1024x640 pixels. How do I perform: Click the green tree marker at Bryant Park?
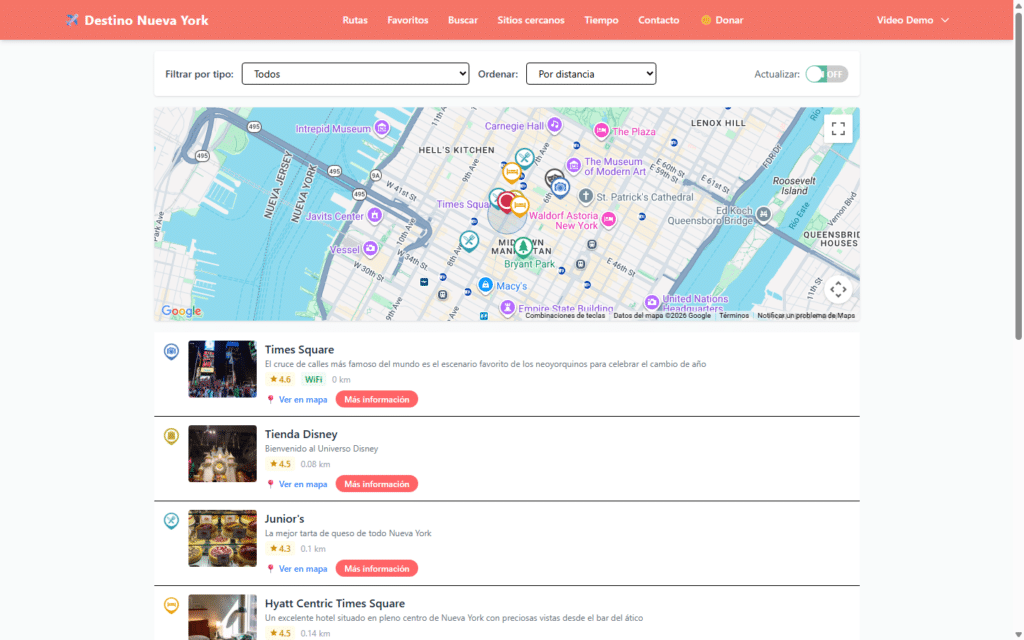522,246
